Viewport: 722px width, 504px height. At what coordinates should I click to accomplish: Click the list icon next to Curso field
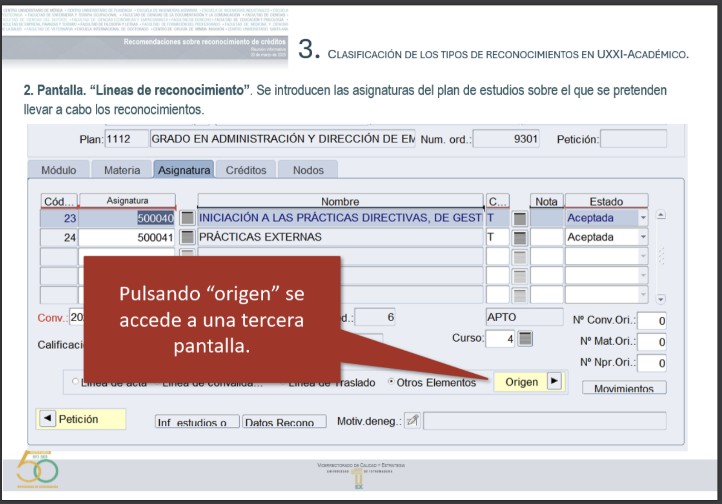pos(526,338)
